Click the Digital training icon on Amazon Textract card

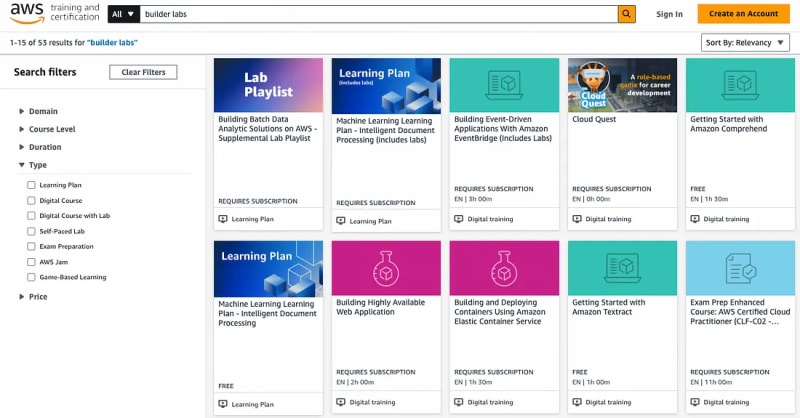(x=577, y=402)
